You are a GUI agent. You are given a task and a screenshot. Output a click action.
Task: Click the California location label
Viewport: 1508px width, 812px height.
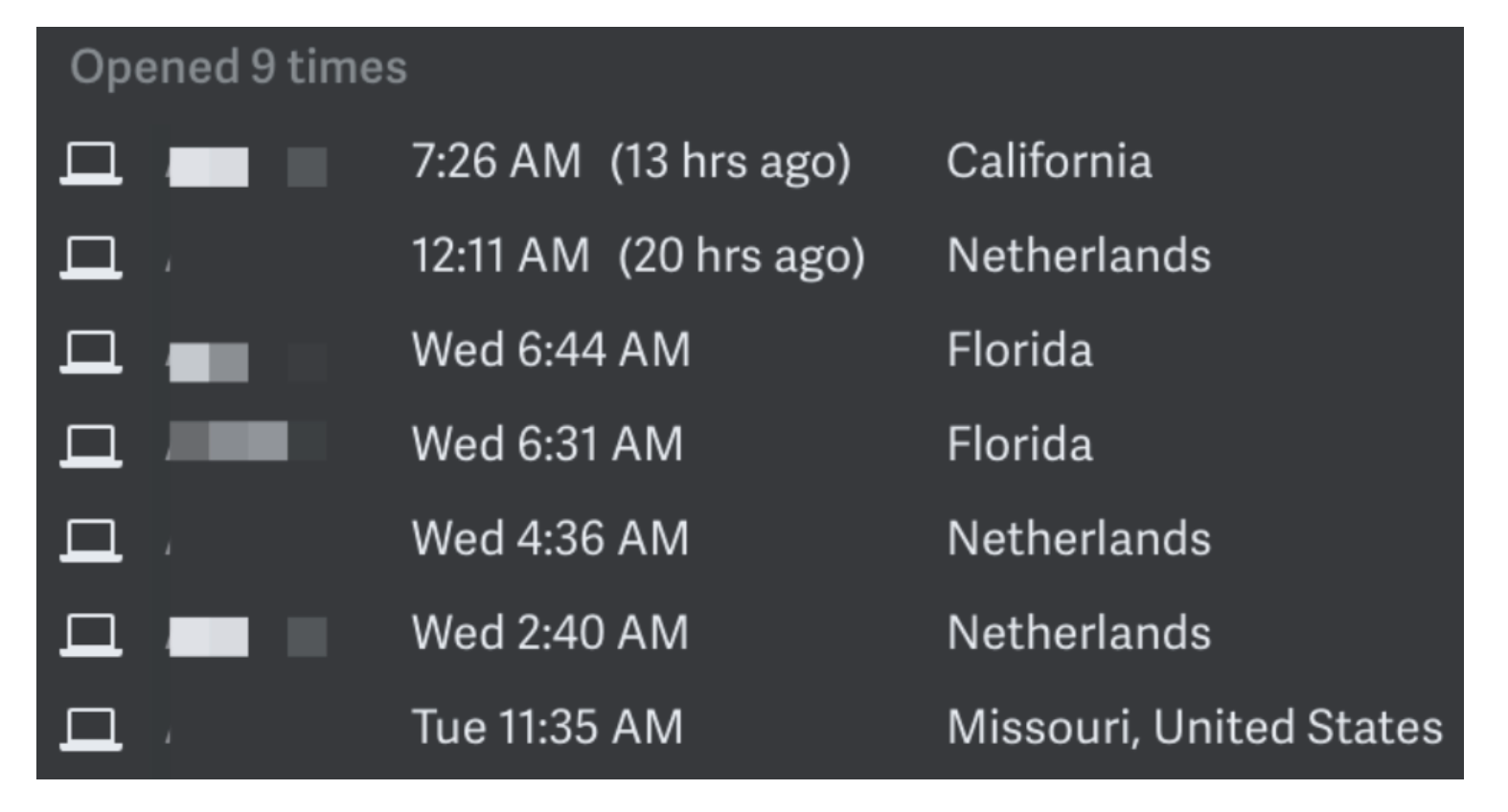click(1049, 161)
